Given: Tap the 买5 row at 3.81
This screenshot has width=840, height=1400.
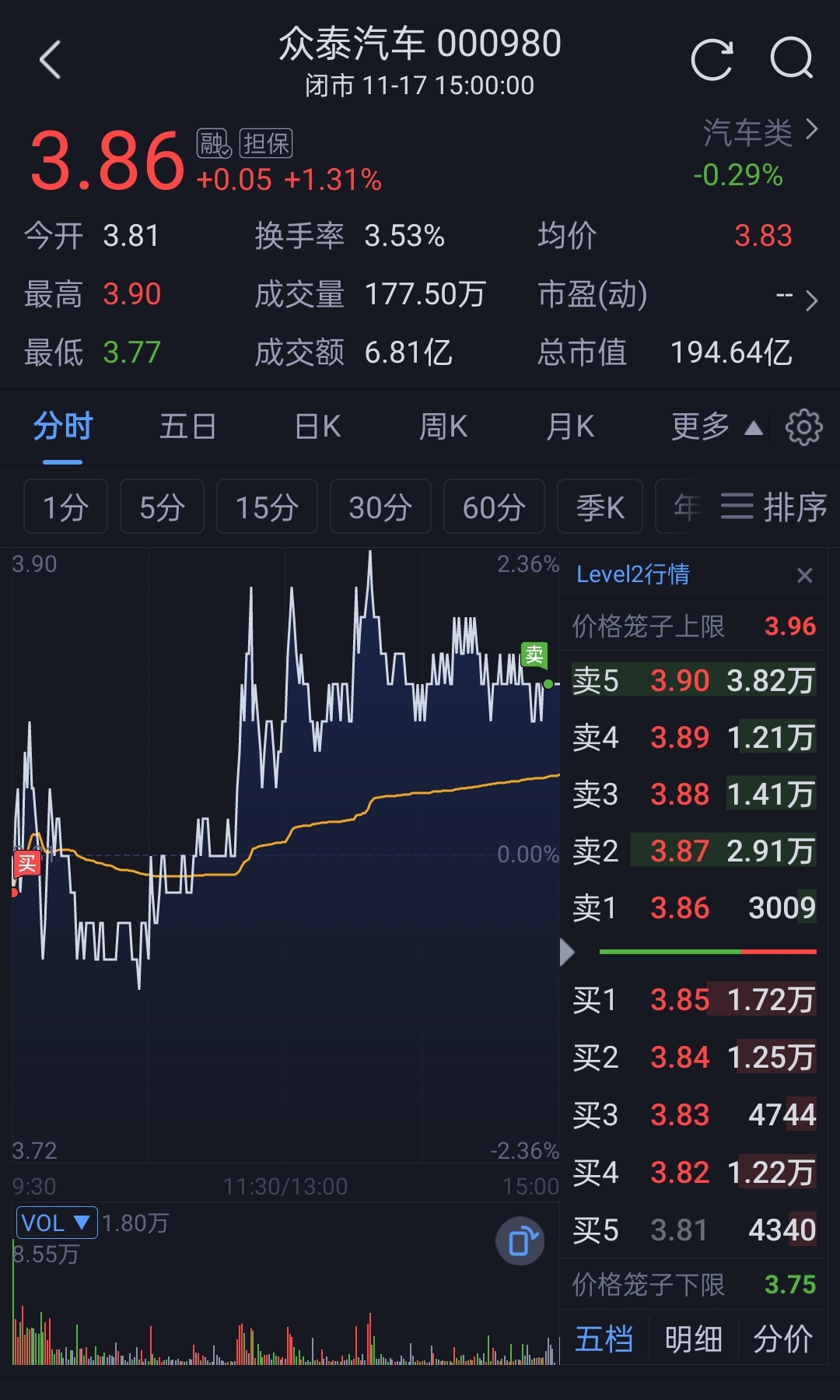Looking at the screenshot, I should [x=694, y=1230].
